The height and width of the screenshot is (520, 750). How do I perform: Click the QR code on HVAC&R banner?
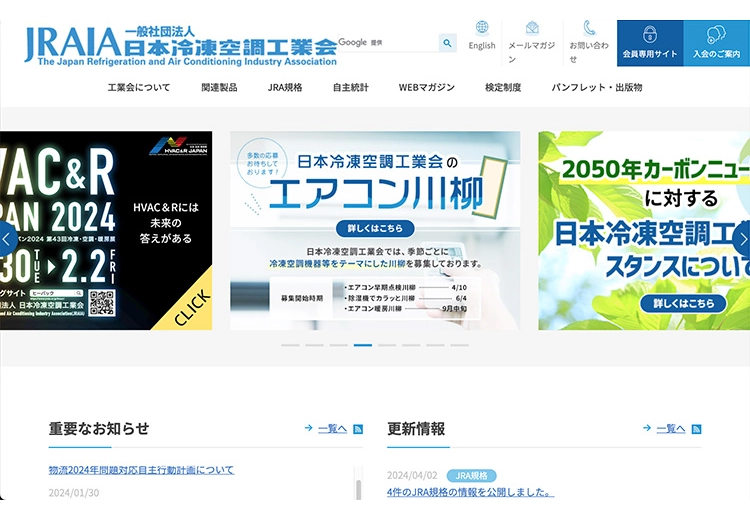102,303
